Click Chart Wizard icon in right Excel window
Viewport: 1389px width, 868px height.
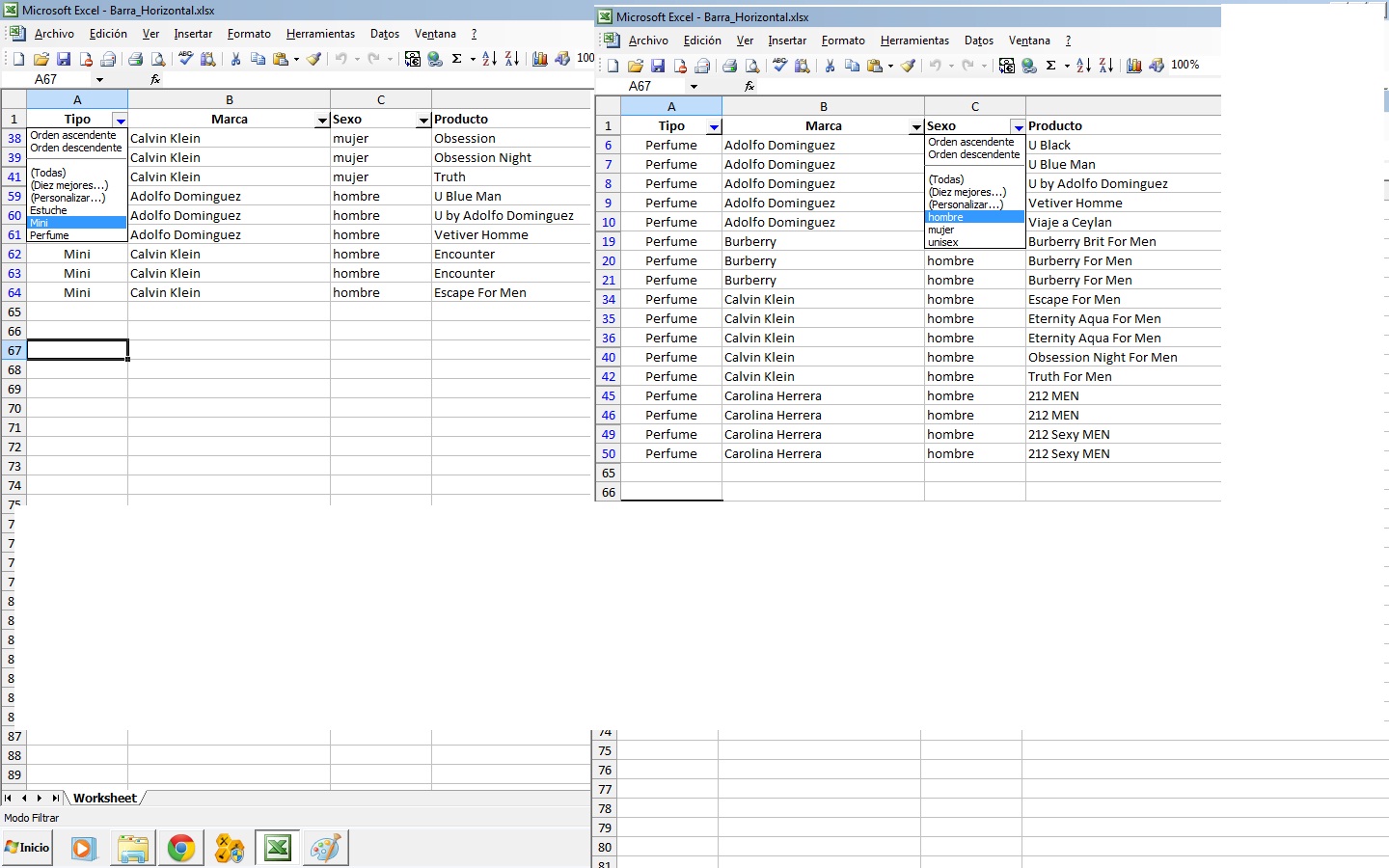click(1134, 66)
